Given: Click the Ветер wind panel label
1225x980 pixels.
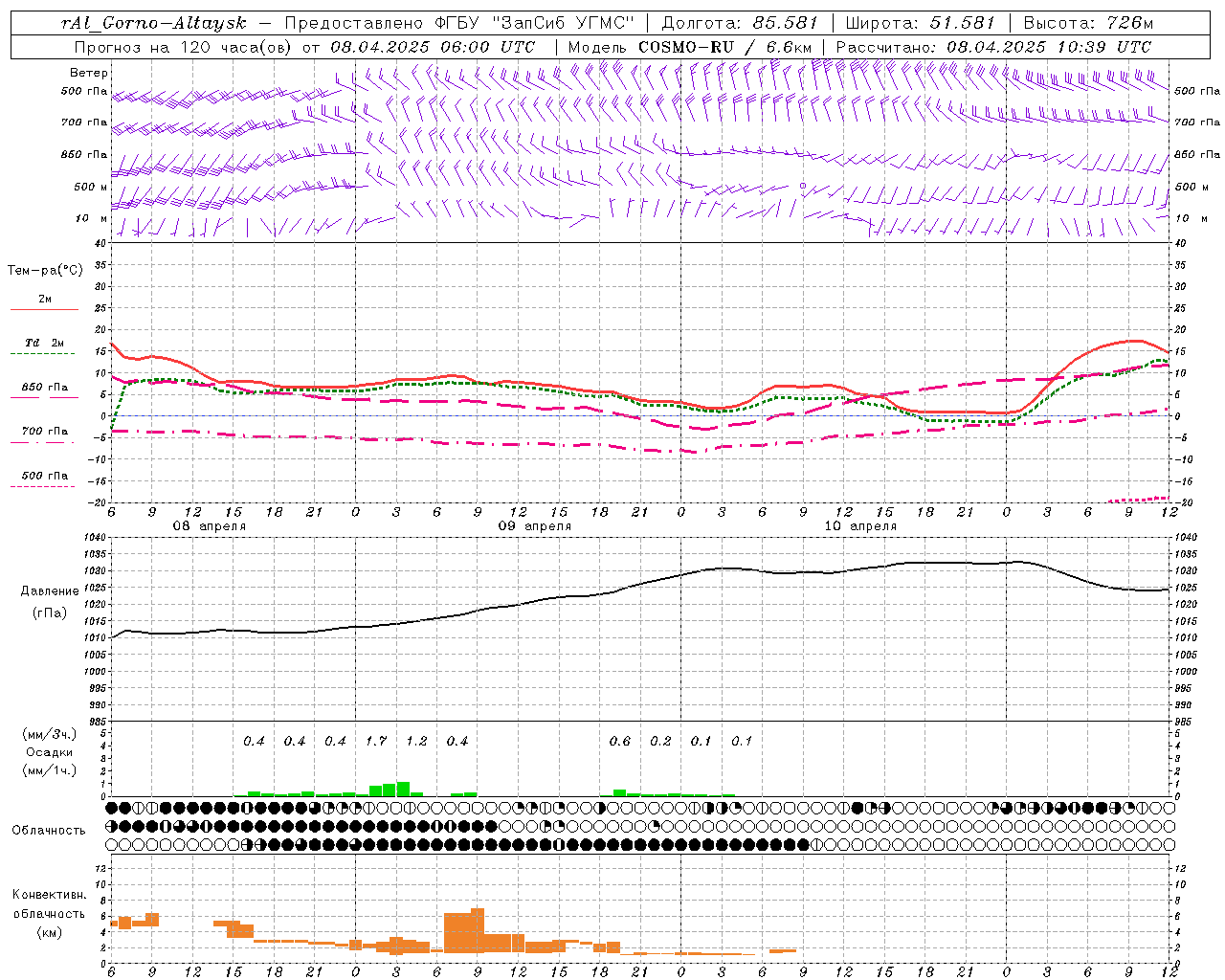Looking at the screenshot, I should coord(89,73).
